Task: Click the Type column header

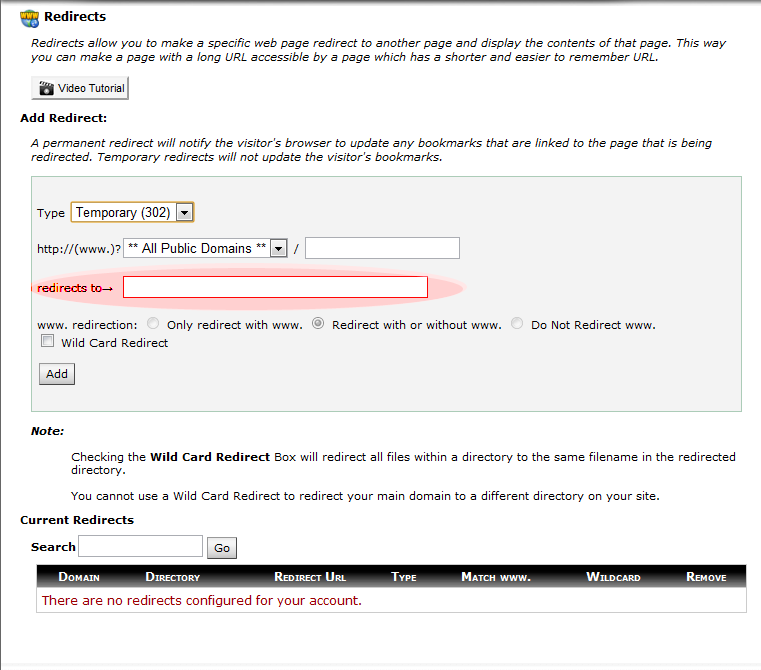Action: 404,577
